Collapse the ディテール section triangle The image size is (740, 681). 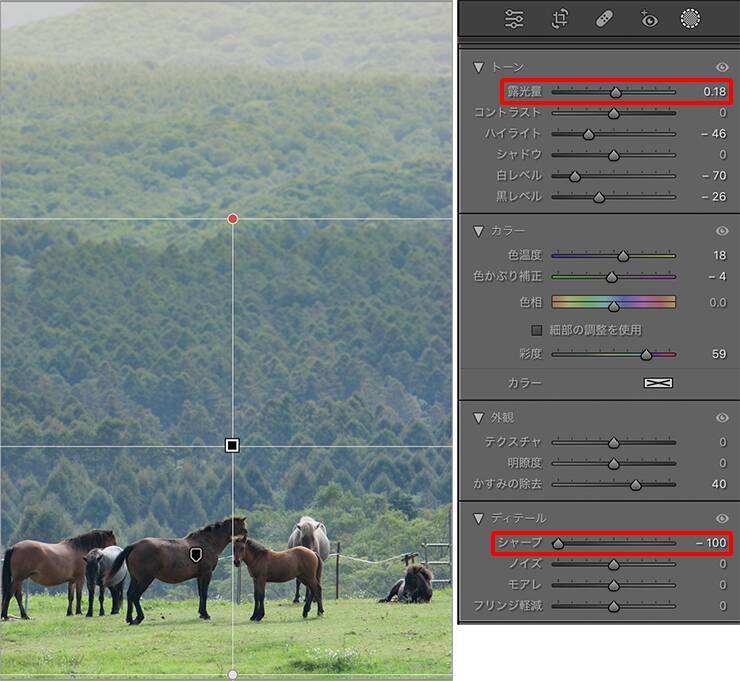click(x=479, y=519)
